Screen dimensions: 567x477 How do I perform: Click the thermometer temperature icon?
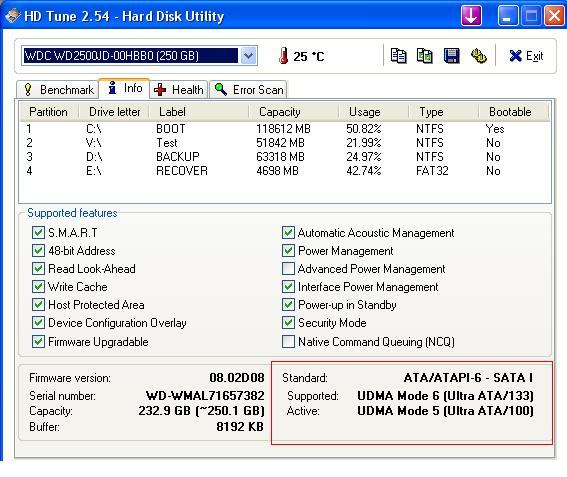point(284,56)
